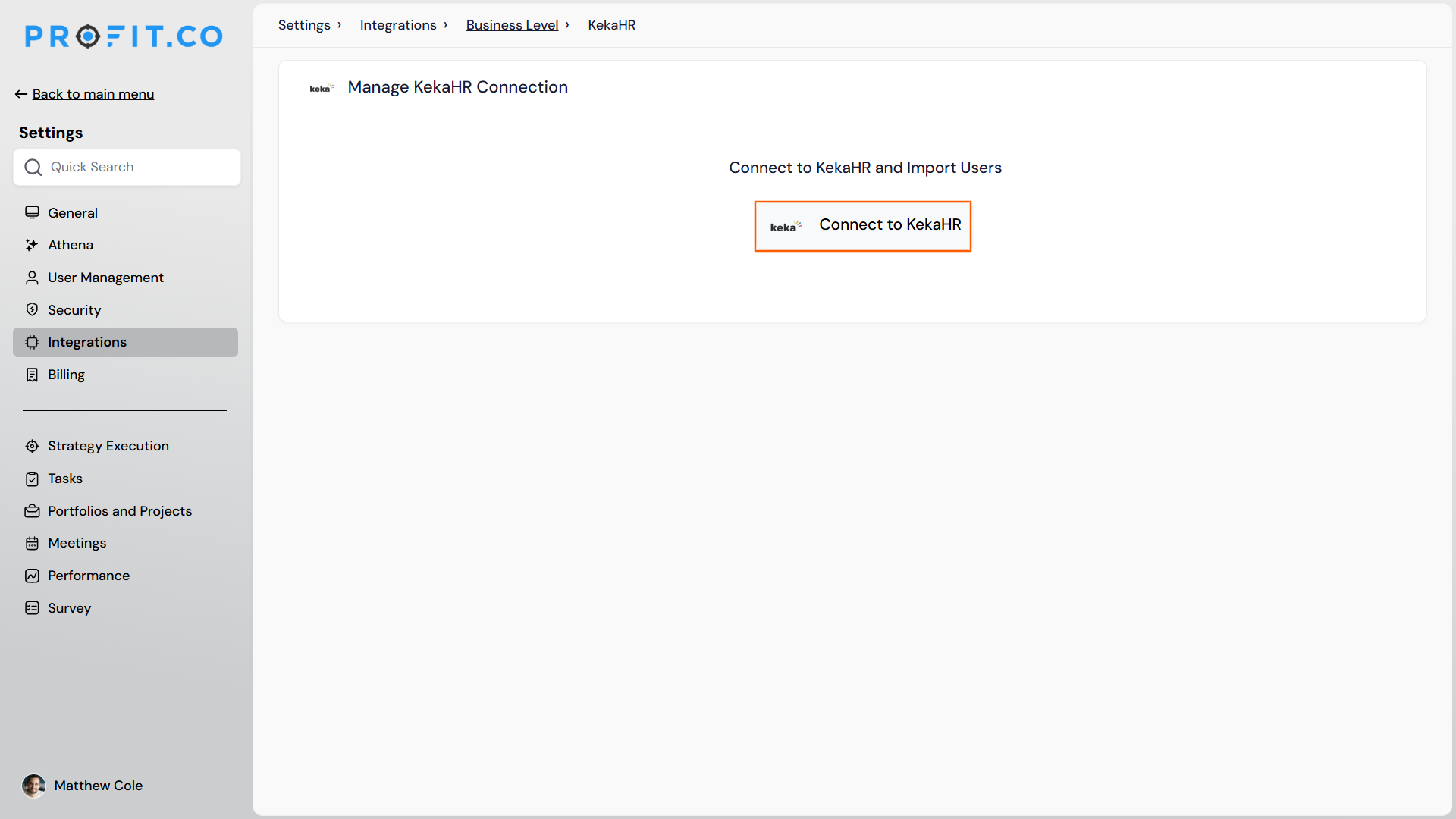Screen dimensions: 1456x819
Task: Click the Tasks clipboard icon
Action: (32, 479)
